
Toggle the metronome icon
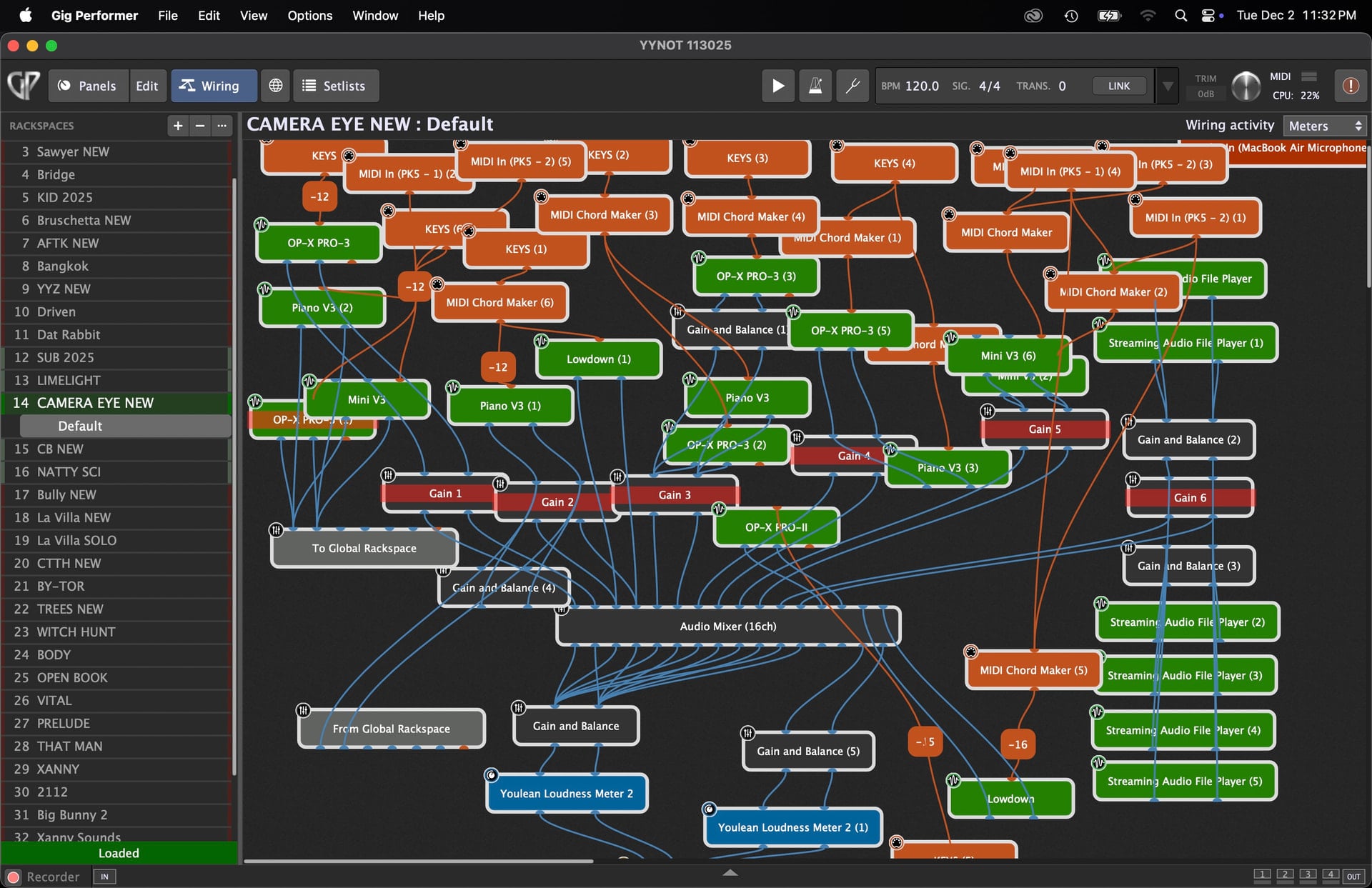815,86
